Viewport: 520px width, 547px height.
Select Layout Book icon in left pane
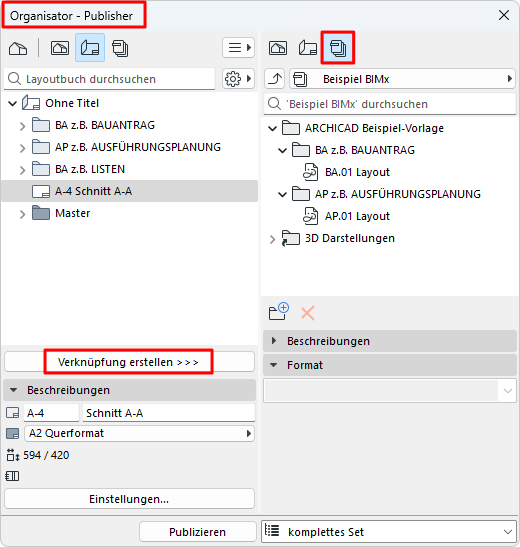coord(90,48)
